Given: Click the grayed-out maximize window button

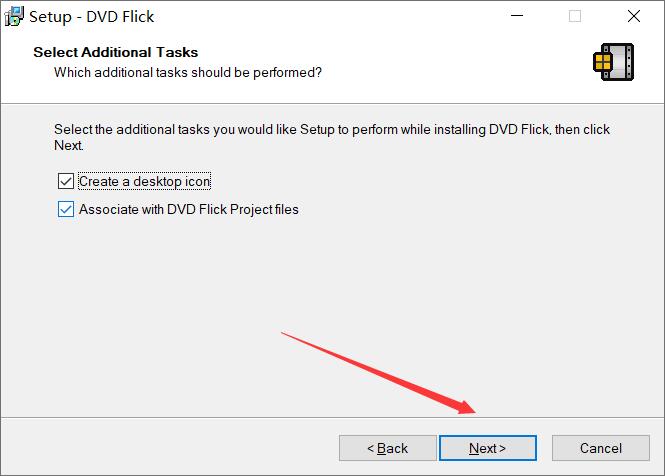Looking at the screenshot, I should point(575,16).
